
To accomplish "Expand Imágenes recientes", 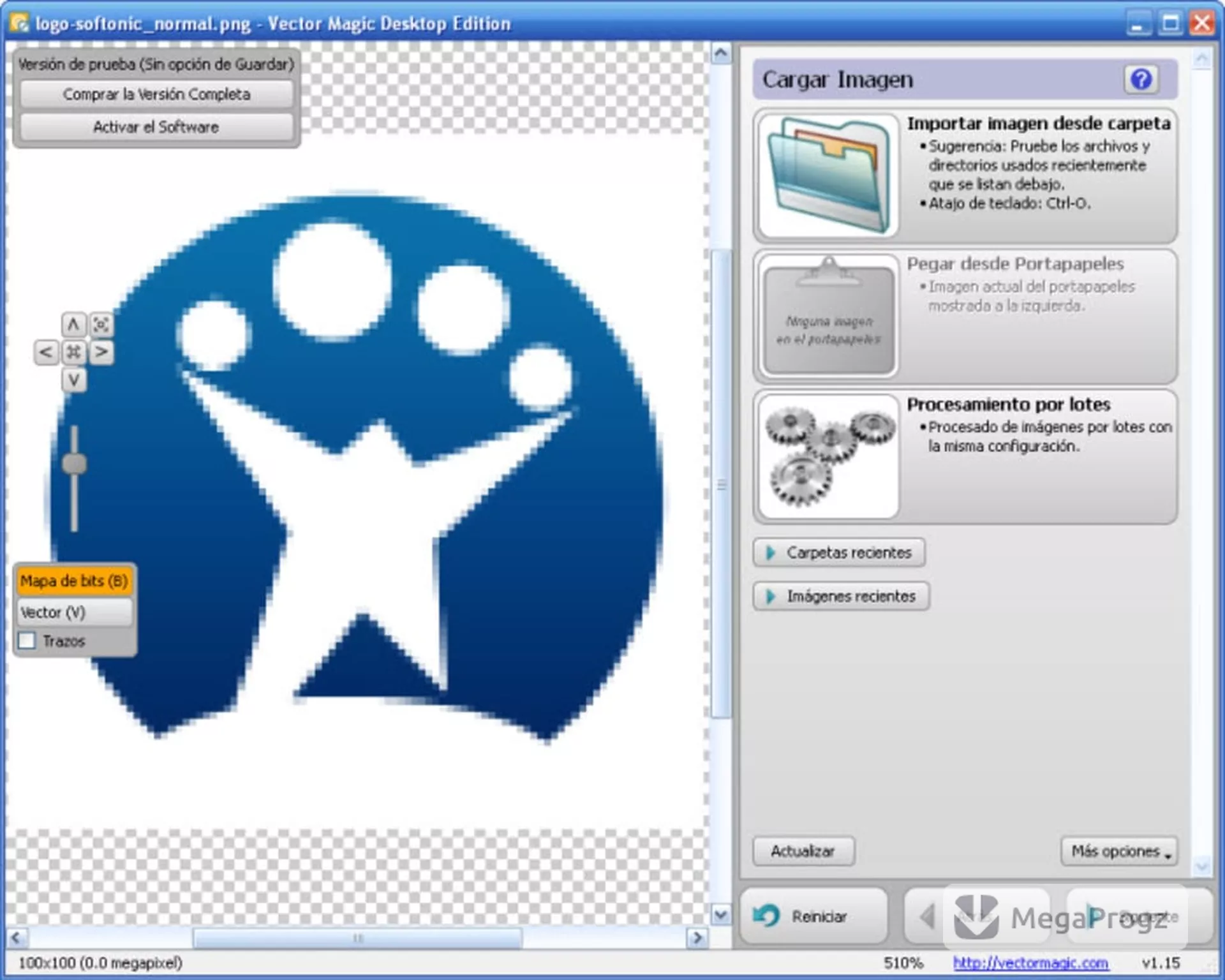I will click(x=841, y=597).
